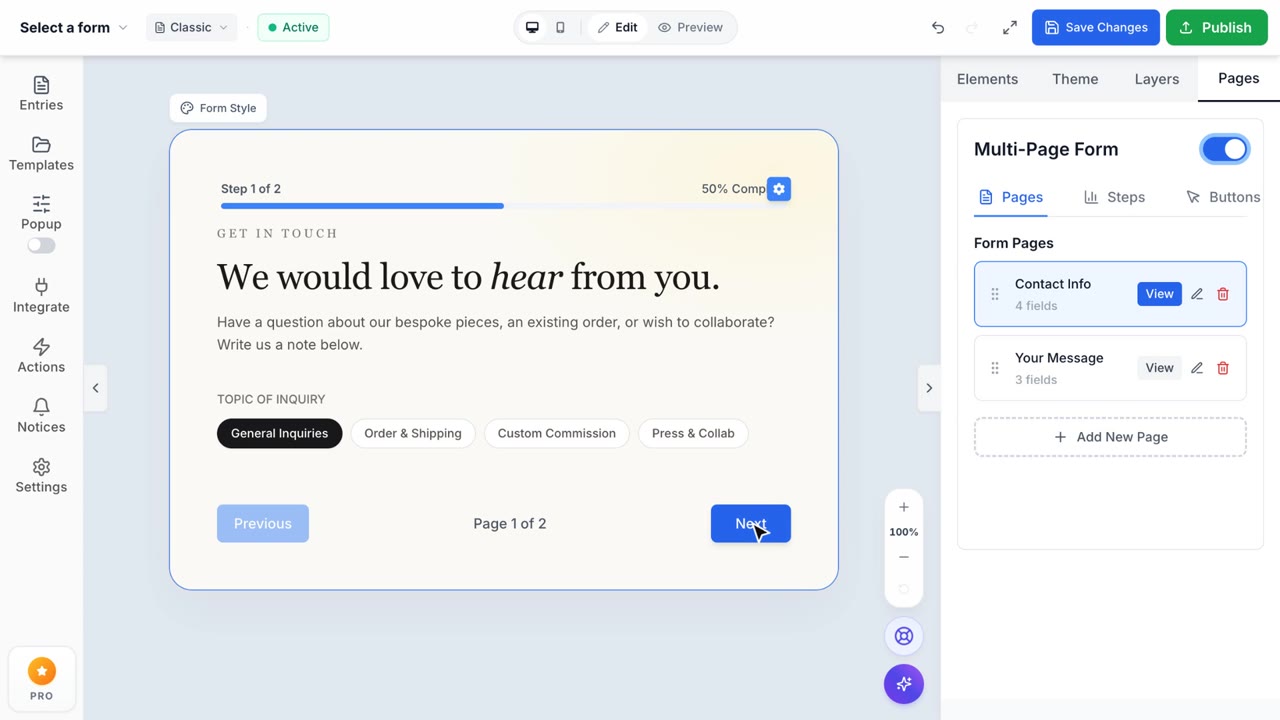
Task: Switch to desktop device view
Action: pyautogui.click(x=532, y=28)
